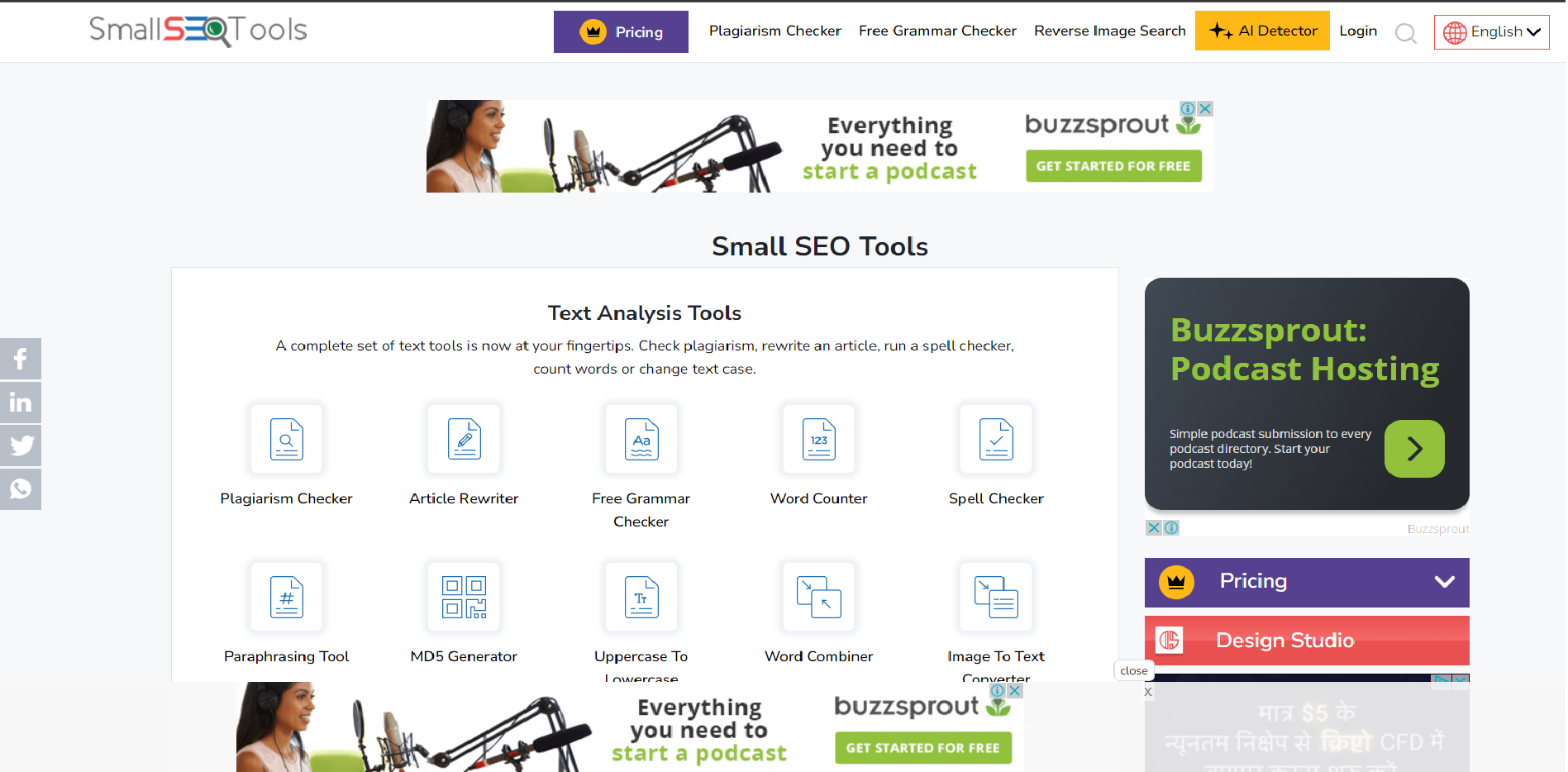The width and height of the screenshot is (1568, 772).
Task: Open the Plagiarism Checker tool icon
Action: point(287,439)
